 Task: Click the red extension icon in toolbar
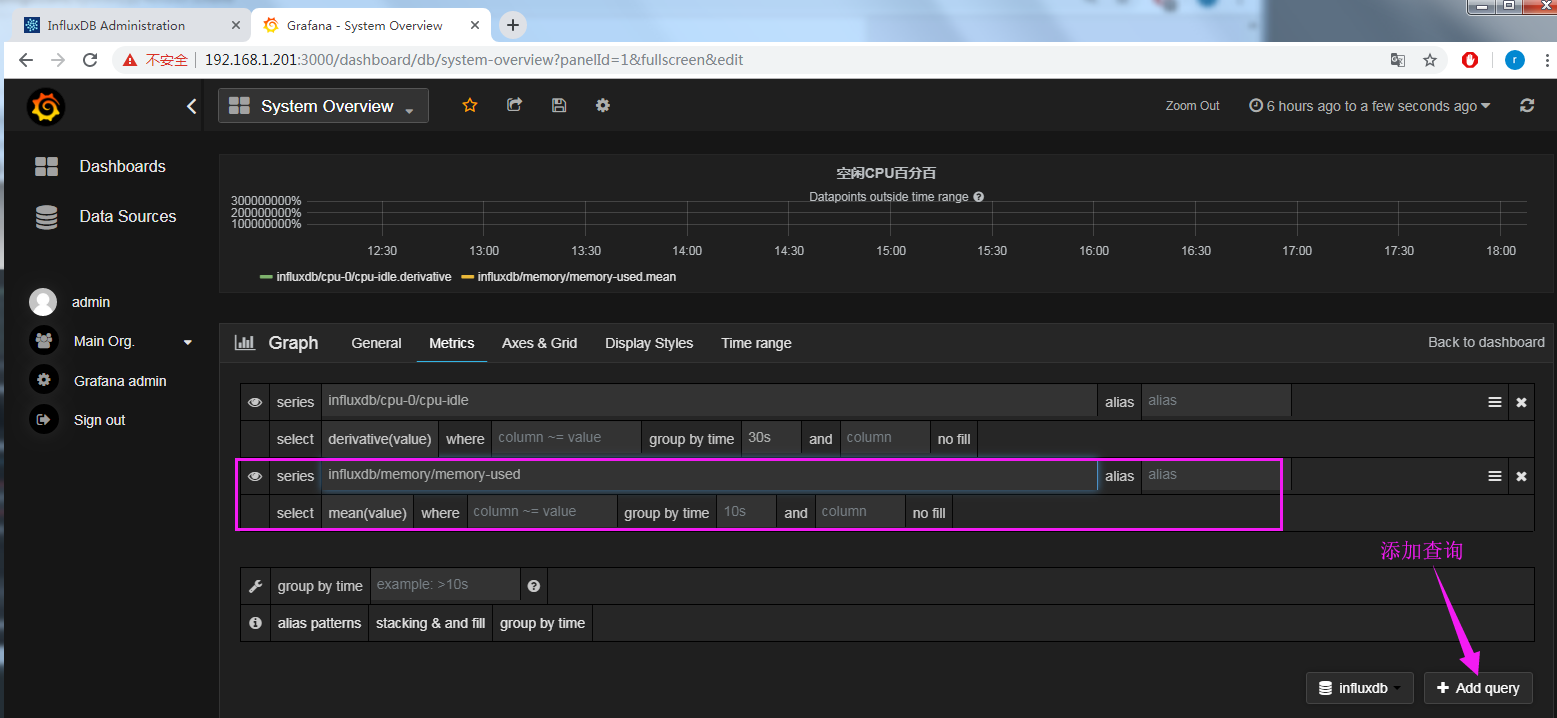tap(1470, 60)
